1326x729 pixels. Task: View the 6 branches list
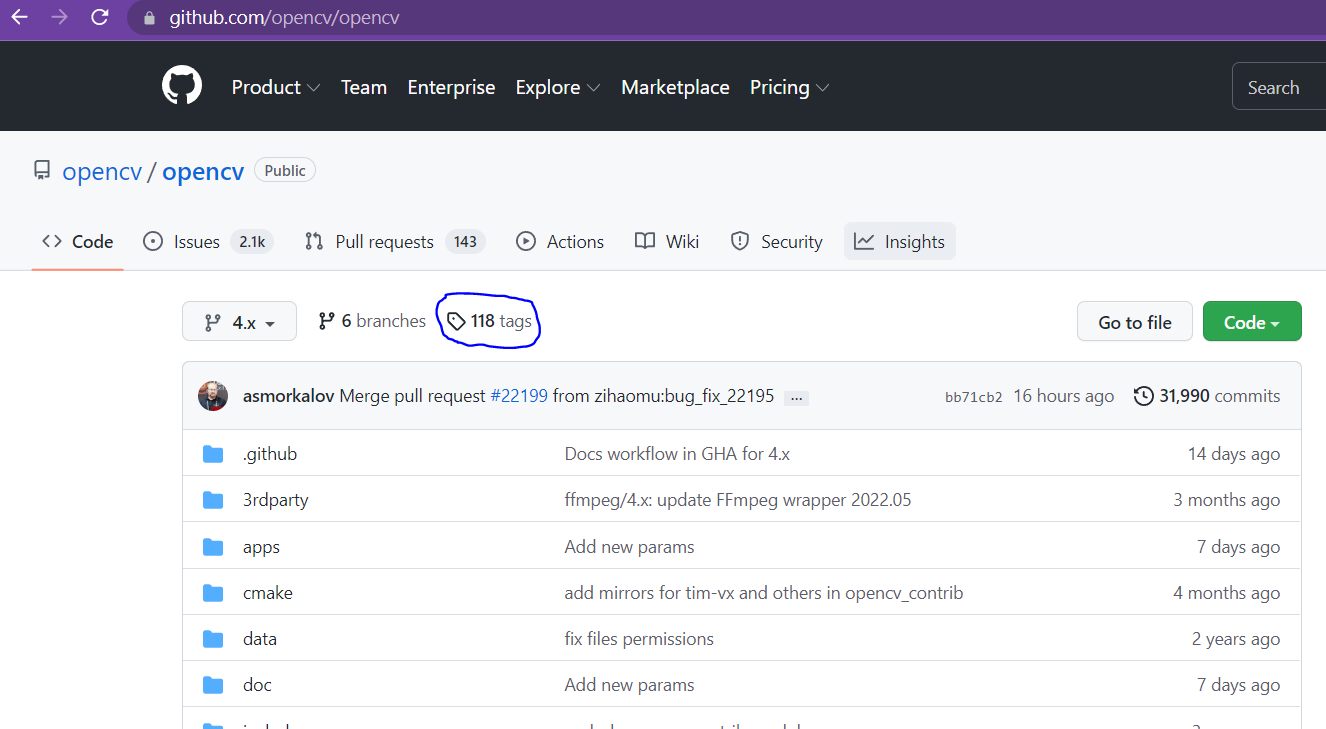[372, 321]
